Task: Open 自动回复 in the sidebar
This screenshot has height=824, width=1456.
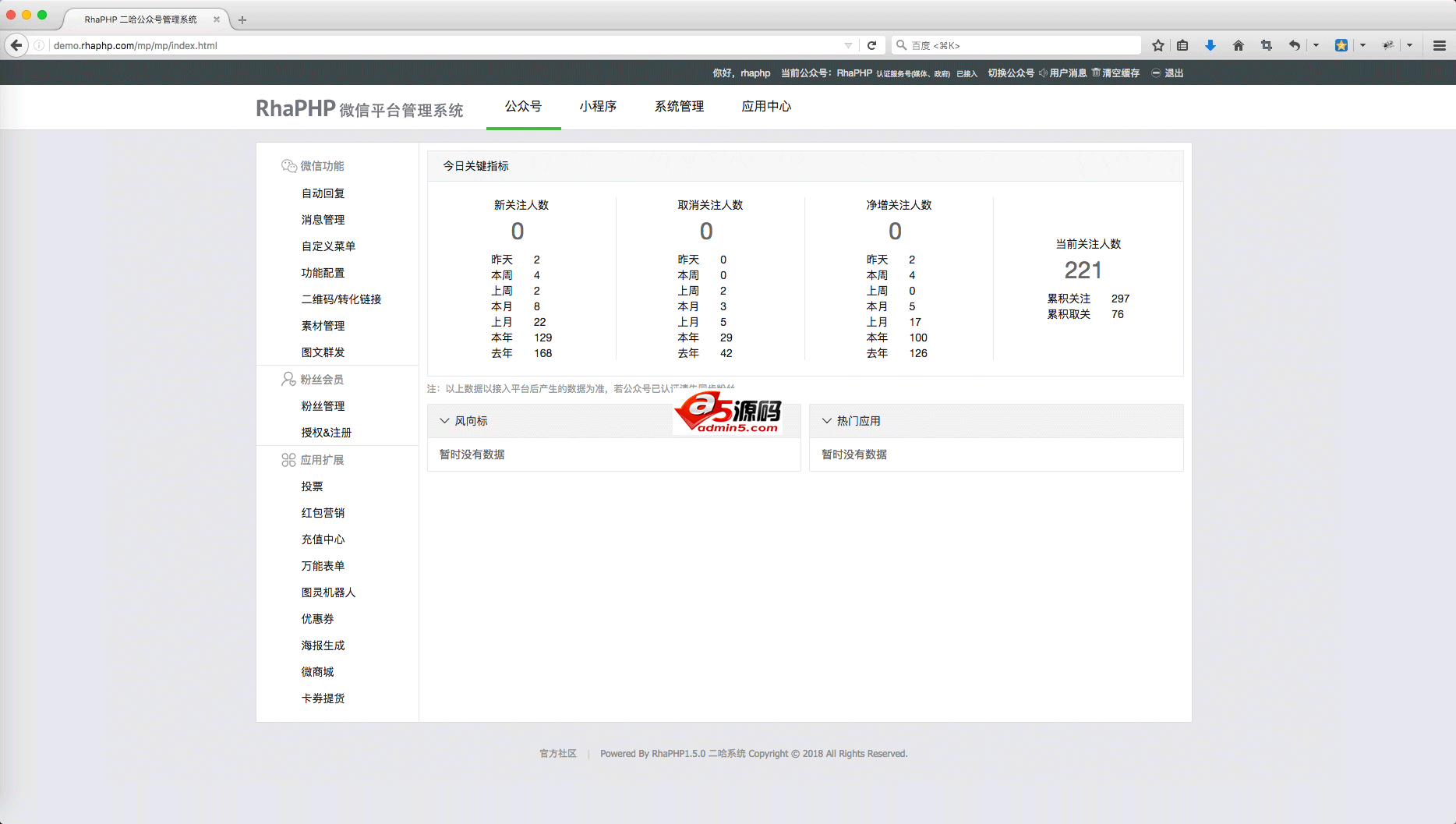Action: (x=323, y=193)
